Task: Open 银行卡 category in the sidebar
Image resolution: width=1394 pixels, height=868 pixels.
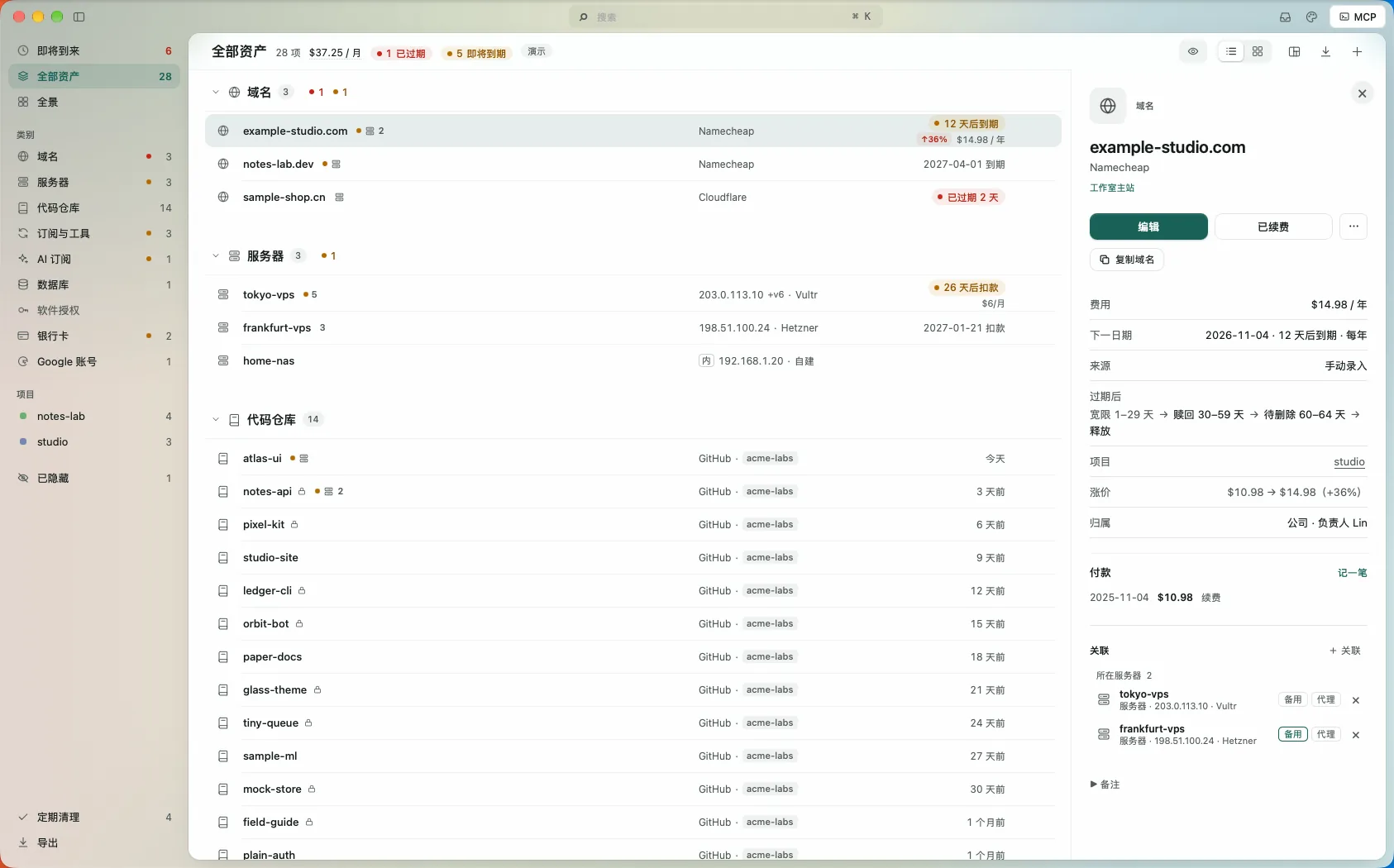Action: point(94,336)
